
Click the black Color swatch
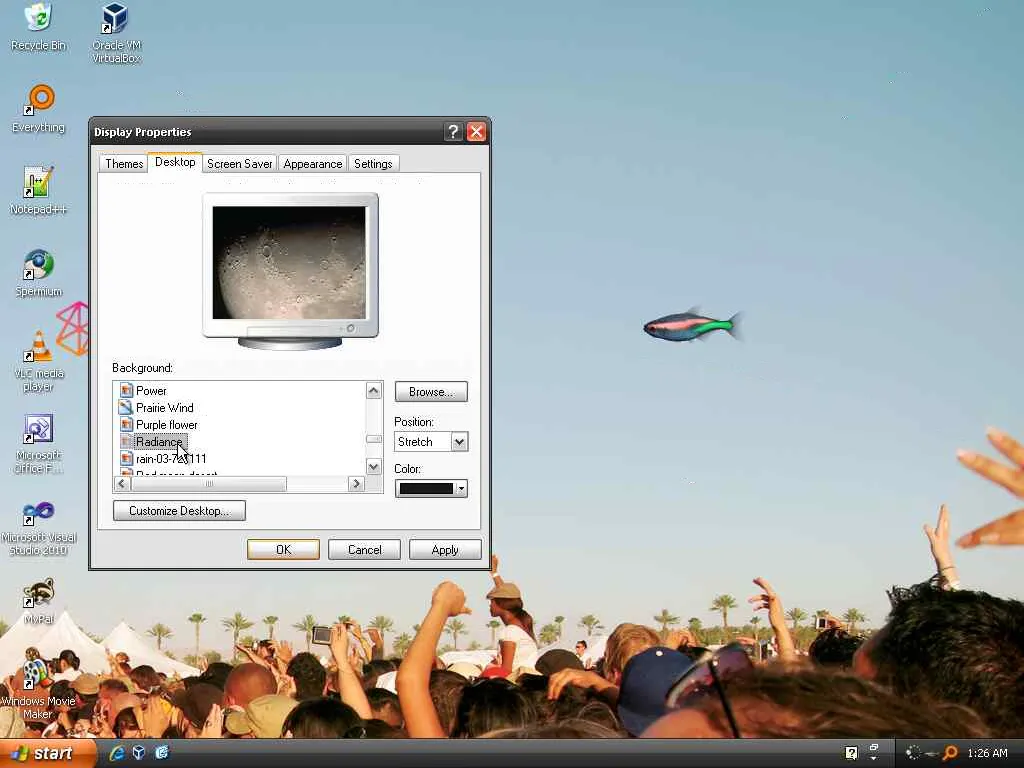pyautogui.click(x=426, y=488)
